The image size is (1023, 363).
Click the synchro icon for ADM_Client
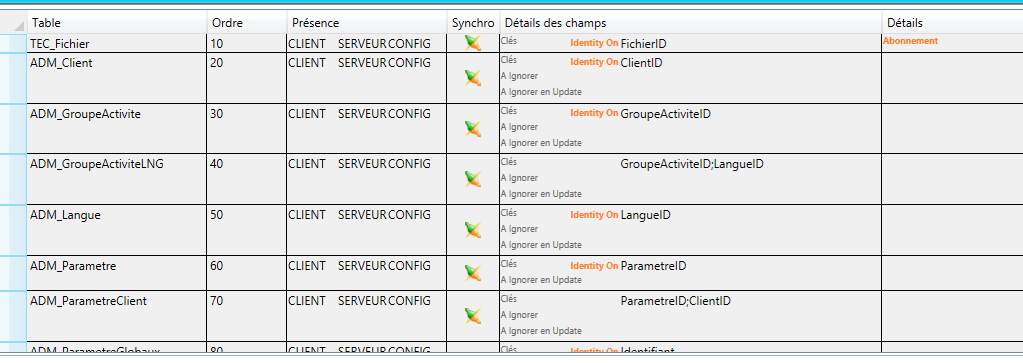coord(473,78)
